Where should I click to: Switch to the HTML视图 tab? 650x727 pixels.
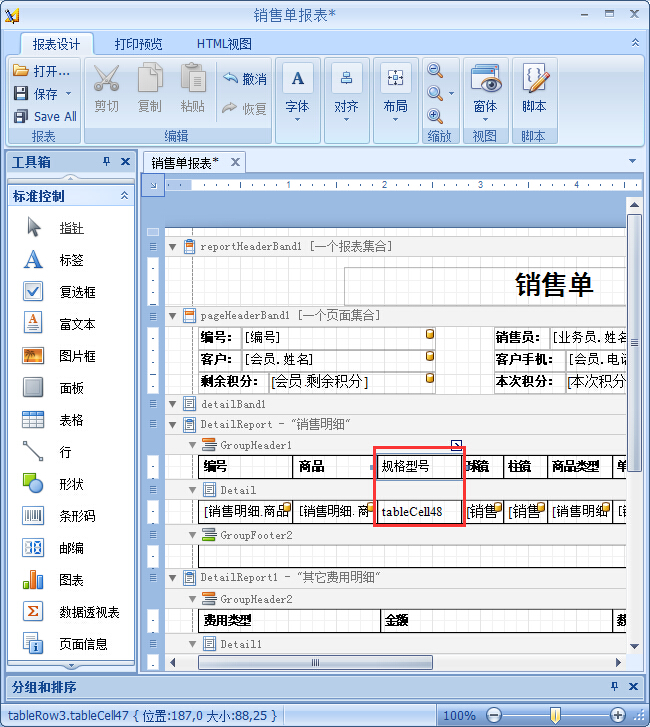point(224,44)
